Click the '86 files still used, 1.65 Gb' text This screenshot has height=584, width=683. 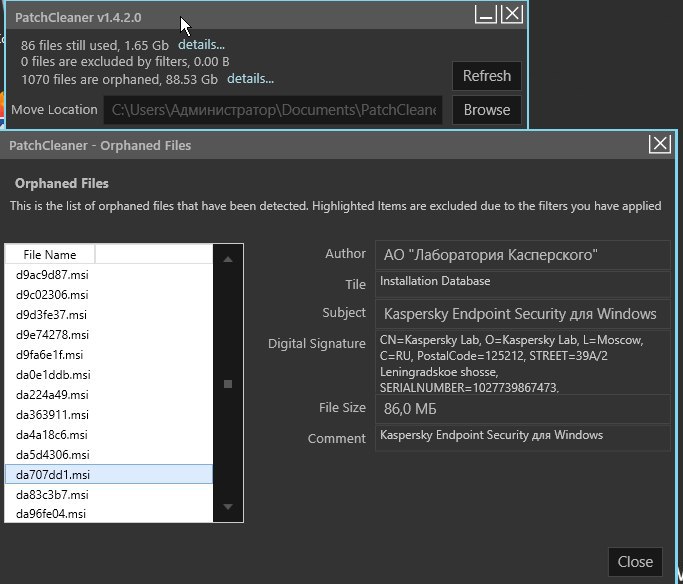95,45
